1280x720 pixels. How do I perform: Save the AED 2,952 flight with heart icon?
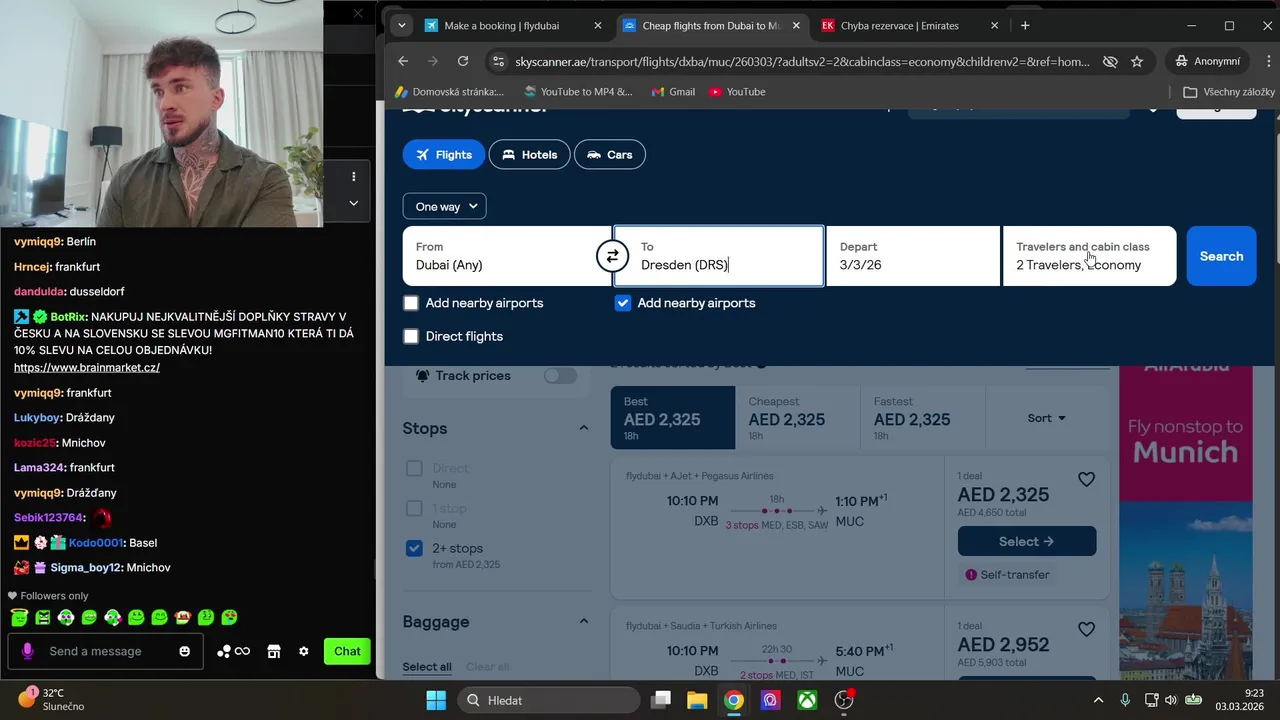1086,630
